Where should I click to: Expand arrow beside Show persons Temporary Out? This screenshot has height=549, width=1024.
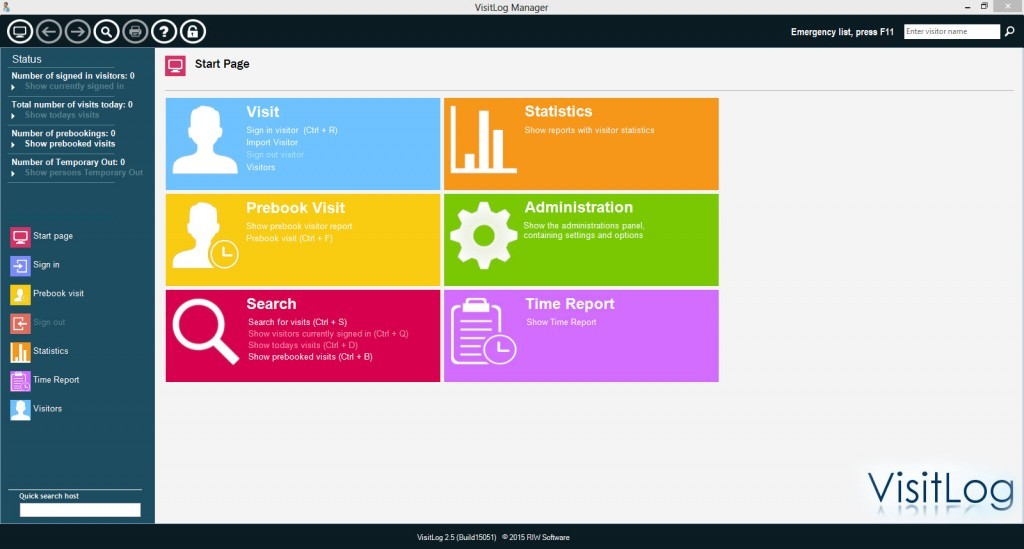click(x=13, y=173)
